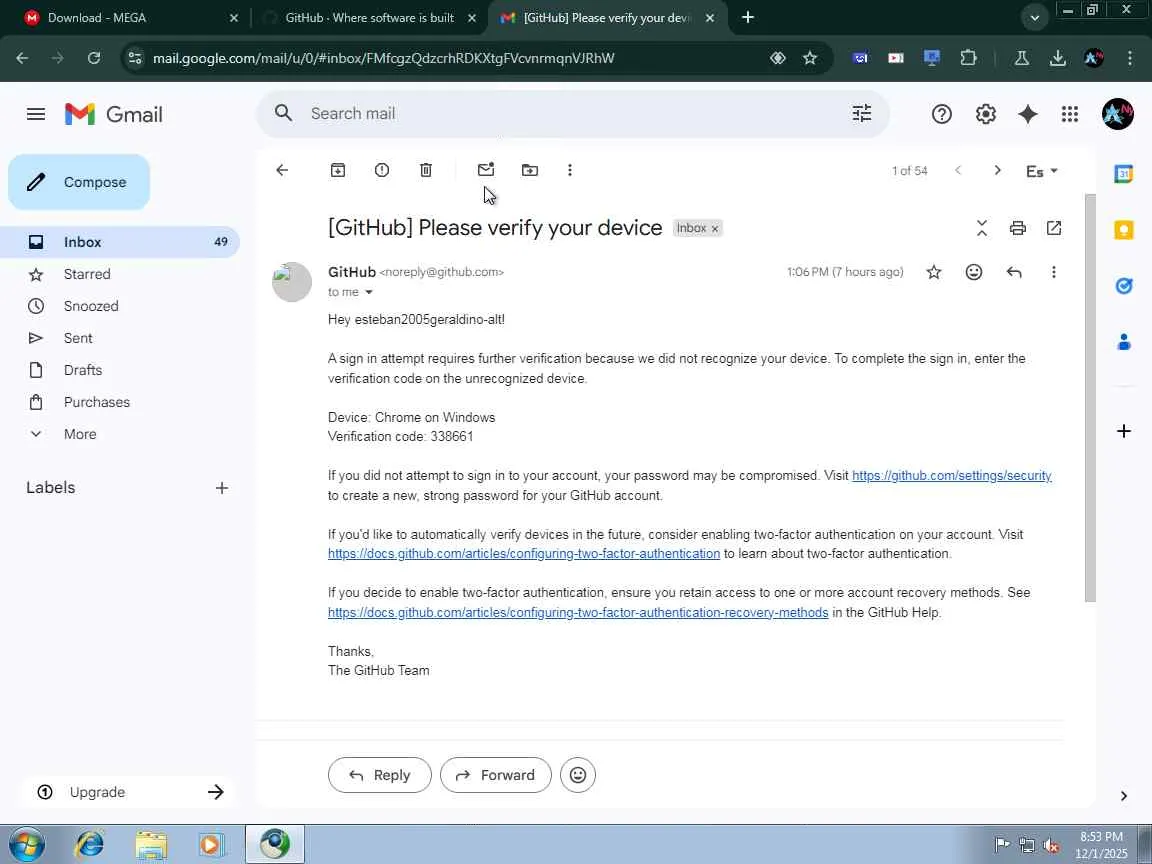Open the Inbox folder
Screen dimensions: 1152x864
click(120, 242)
